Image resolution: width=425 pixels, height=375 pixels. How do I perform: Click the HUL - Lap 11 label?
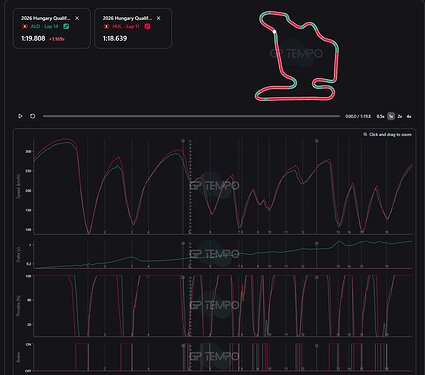(126, 26)
